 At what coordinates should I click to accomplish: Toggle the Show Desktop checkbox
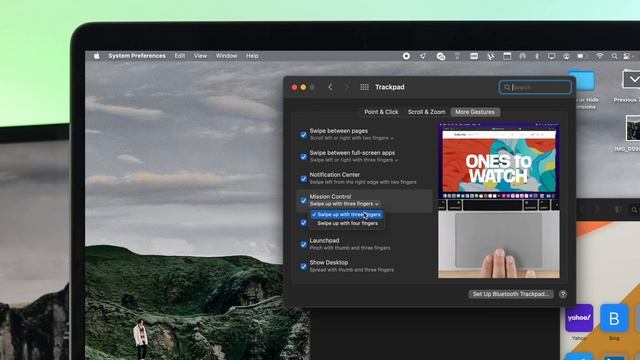click(x=304, y=267)
